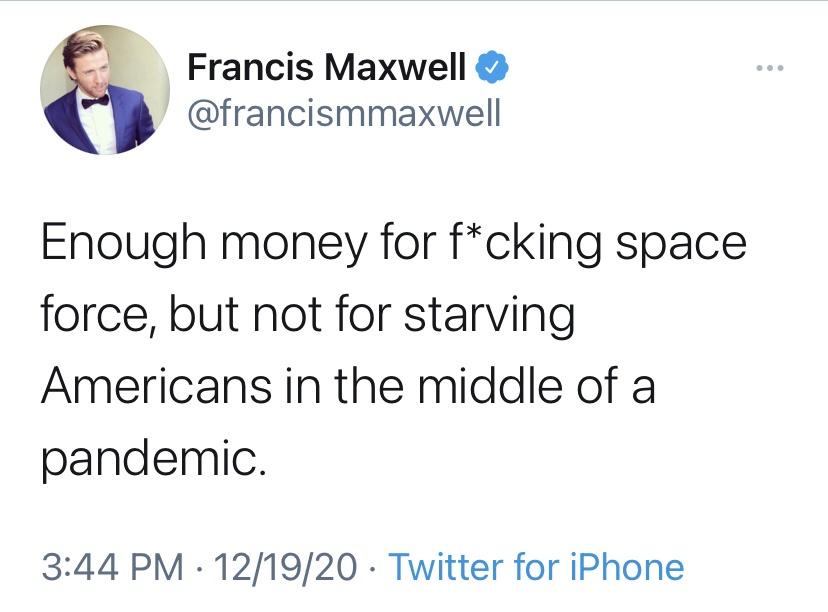
Task: Open the three-dot more options menu
Action: (771, 69)
